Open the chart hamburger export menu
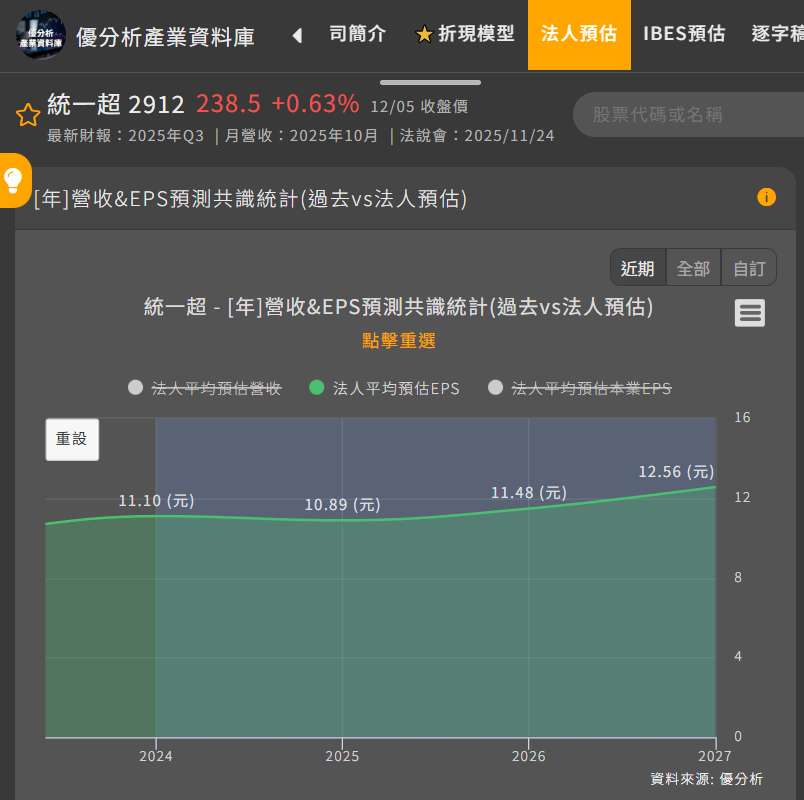 (750, 313)
